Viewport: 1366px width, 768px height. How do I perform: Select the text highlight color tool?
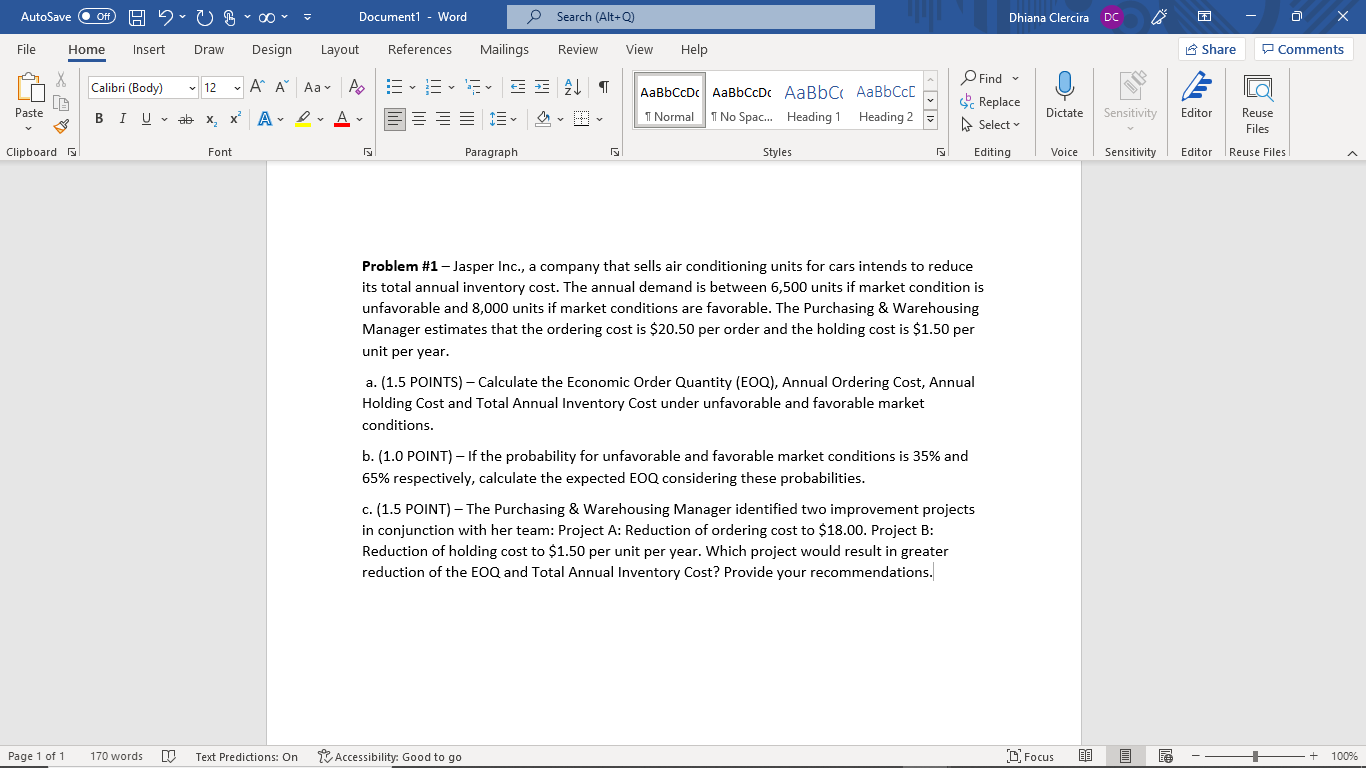[x=303, y=118]
